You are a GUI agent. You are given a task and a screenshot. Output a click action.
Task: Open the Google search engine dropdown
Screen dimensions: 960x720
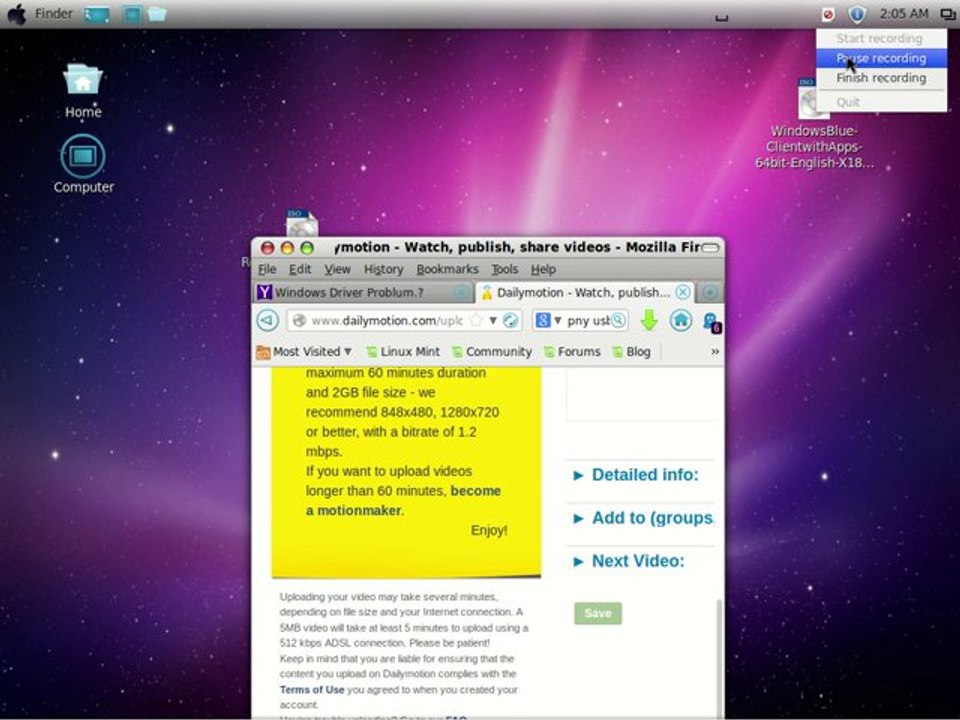(x=548, y=320)
